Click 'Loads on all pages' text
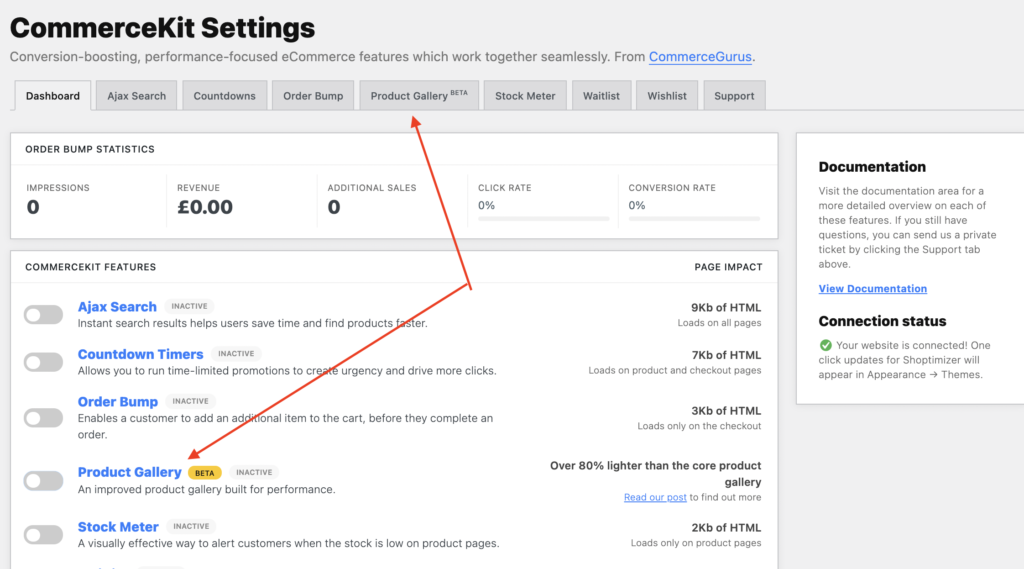1024x569 pixels. pyautogui.click(x=719, y=323)
